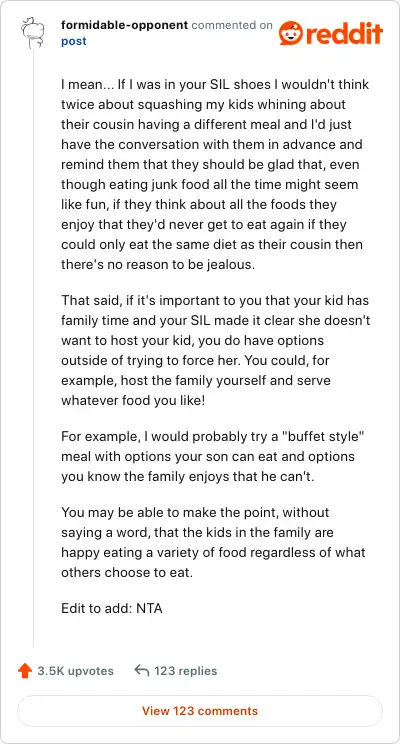This screenshot has width=400, height=744.
Task: Follow the blue "post" link
Action: coord(74,41)
